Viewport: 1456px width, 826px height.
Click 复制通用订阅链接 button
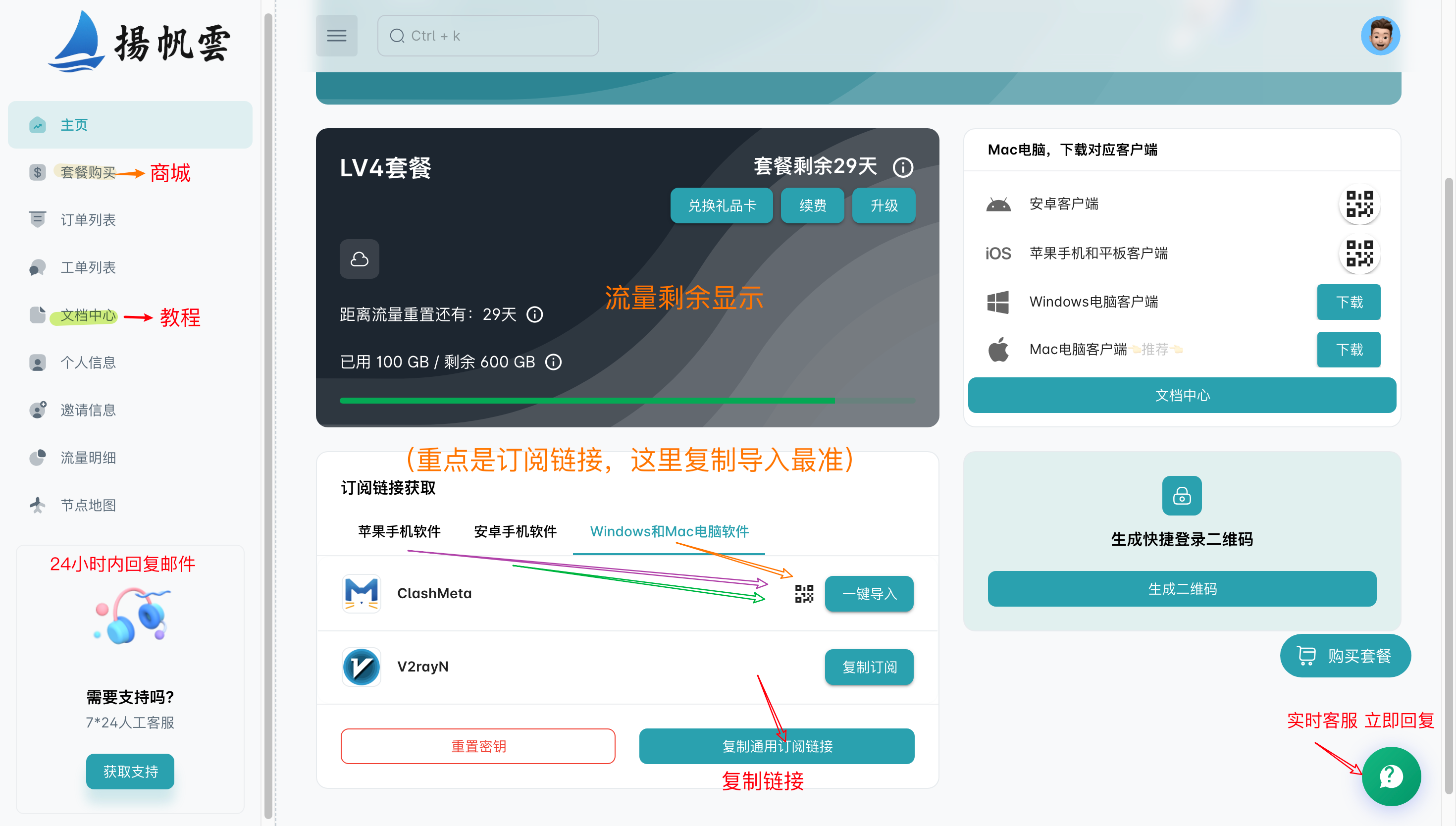pos(777,746)
